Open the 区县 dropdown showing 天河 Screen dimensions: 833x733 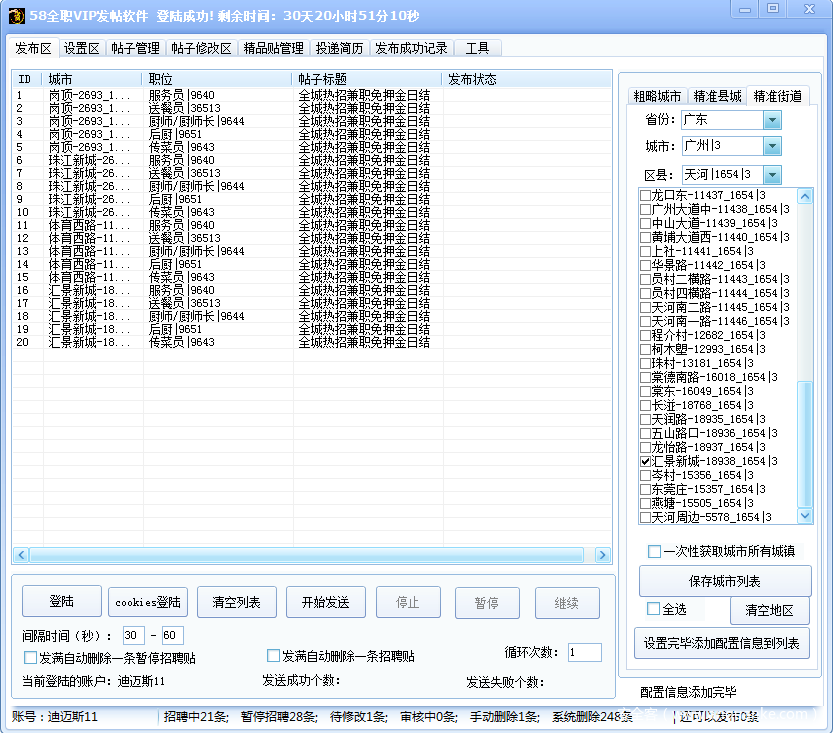coord(771,175)
